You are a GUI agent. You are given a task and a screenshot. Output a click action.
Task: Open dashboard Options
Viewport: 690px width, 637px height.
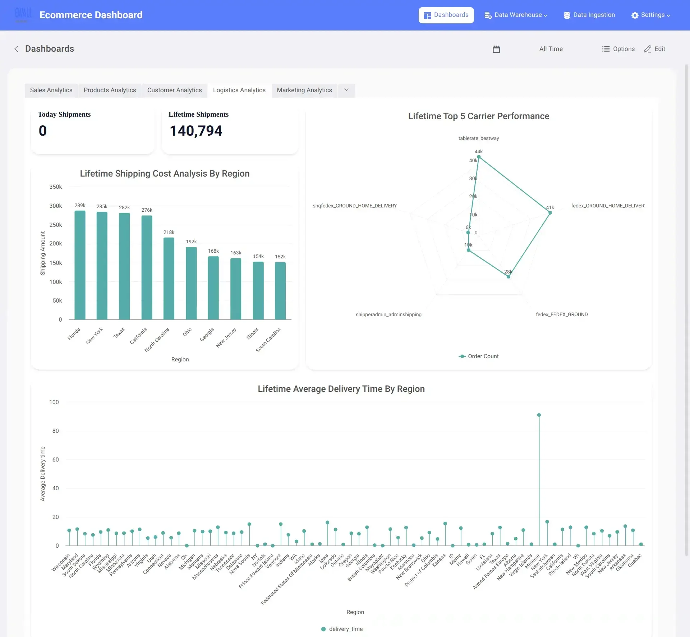618,49
